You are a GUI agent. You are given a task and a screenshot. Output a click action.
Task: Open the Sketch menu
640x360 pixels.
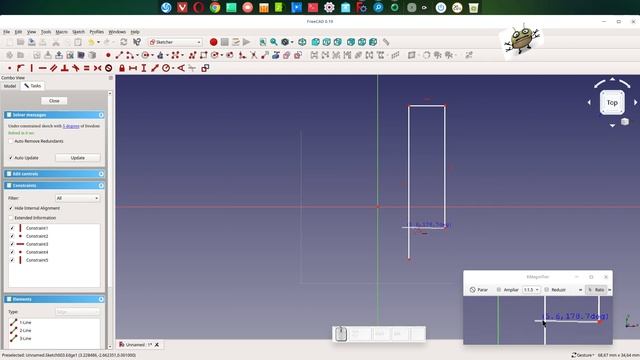(x=78, y=32)
